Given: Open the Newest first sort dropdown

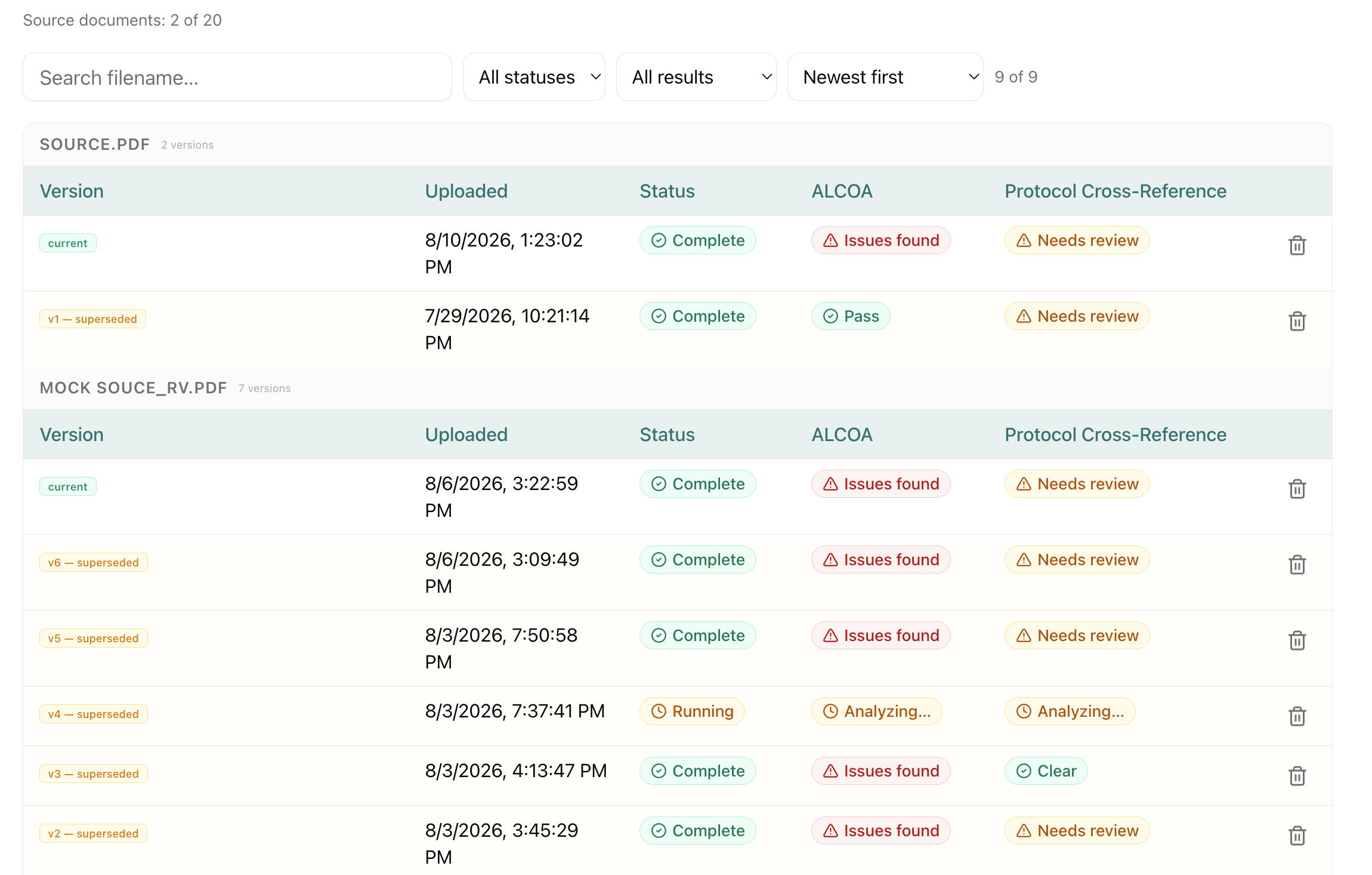Looking at the screenshot, I should (x=885, y=77).
